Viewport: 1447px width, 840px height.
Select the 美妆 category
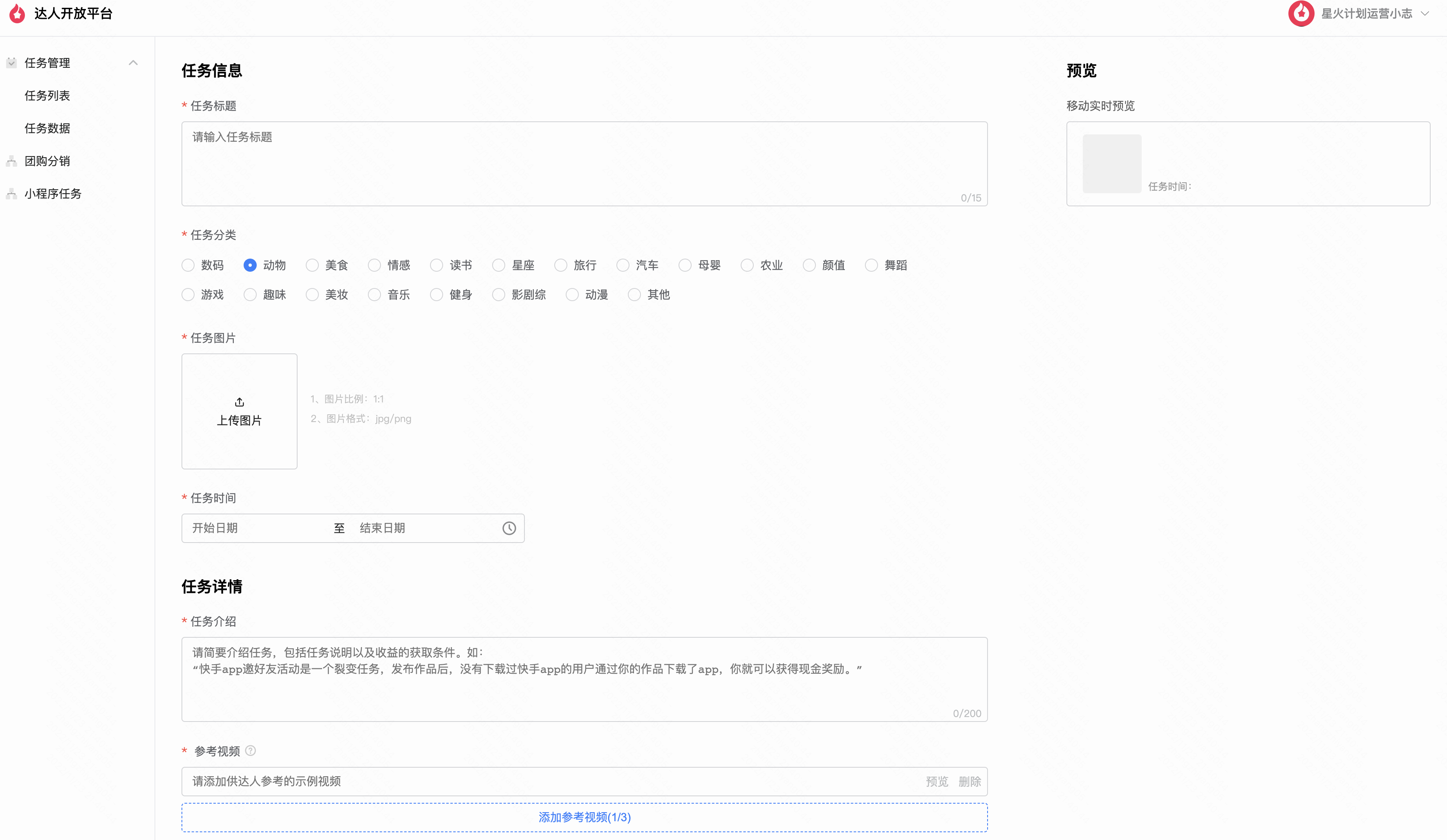tap(327, 294)
